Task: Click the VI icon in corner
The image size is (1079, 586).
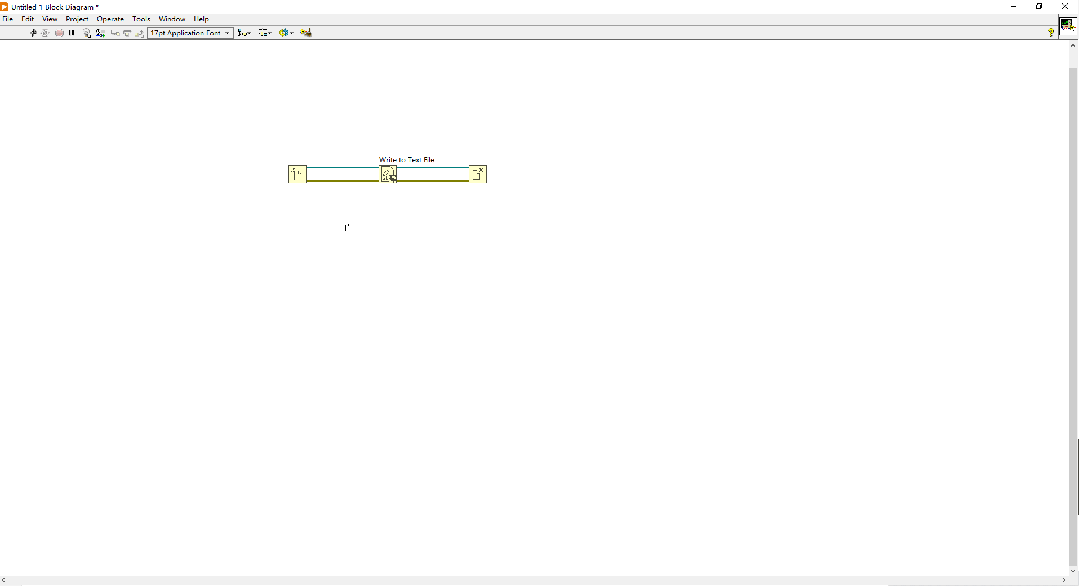Action: click(1067, 25)
